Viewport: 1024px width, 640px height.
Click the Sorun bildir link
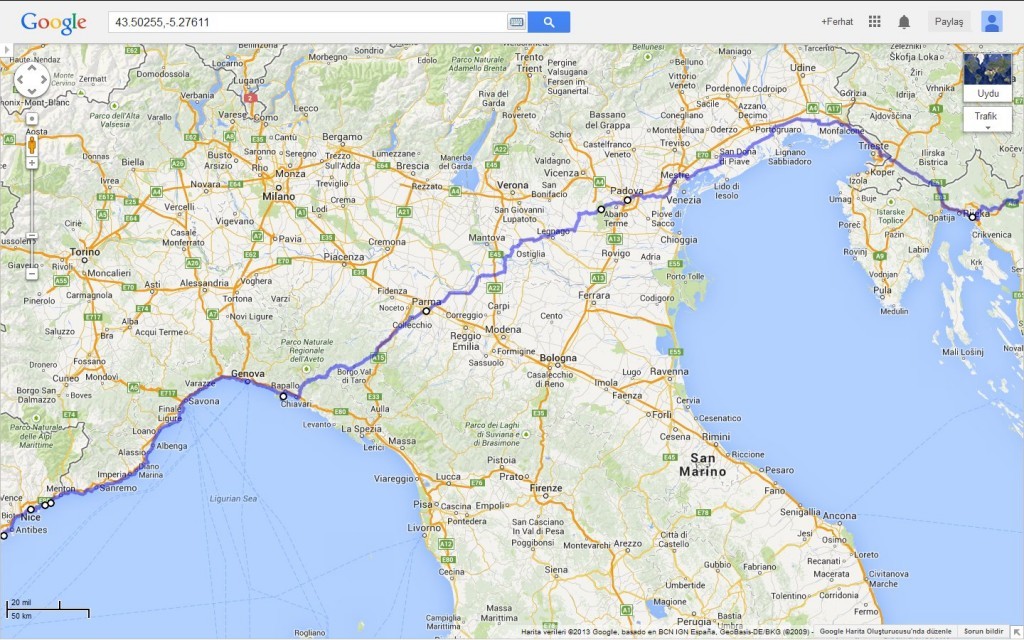click(x=983, y=632)
